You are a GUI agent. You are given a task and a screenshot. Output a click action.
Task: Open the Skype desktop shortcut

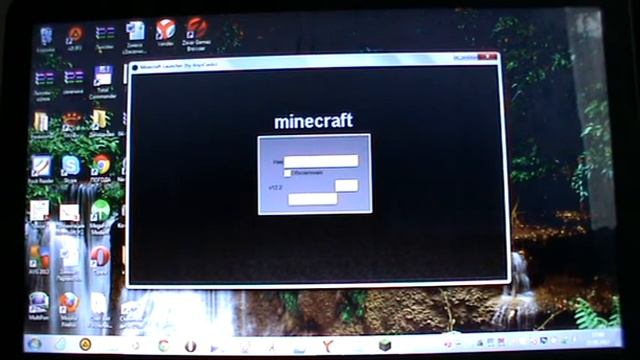[x=71, y=168]
